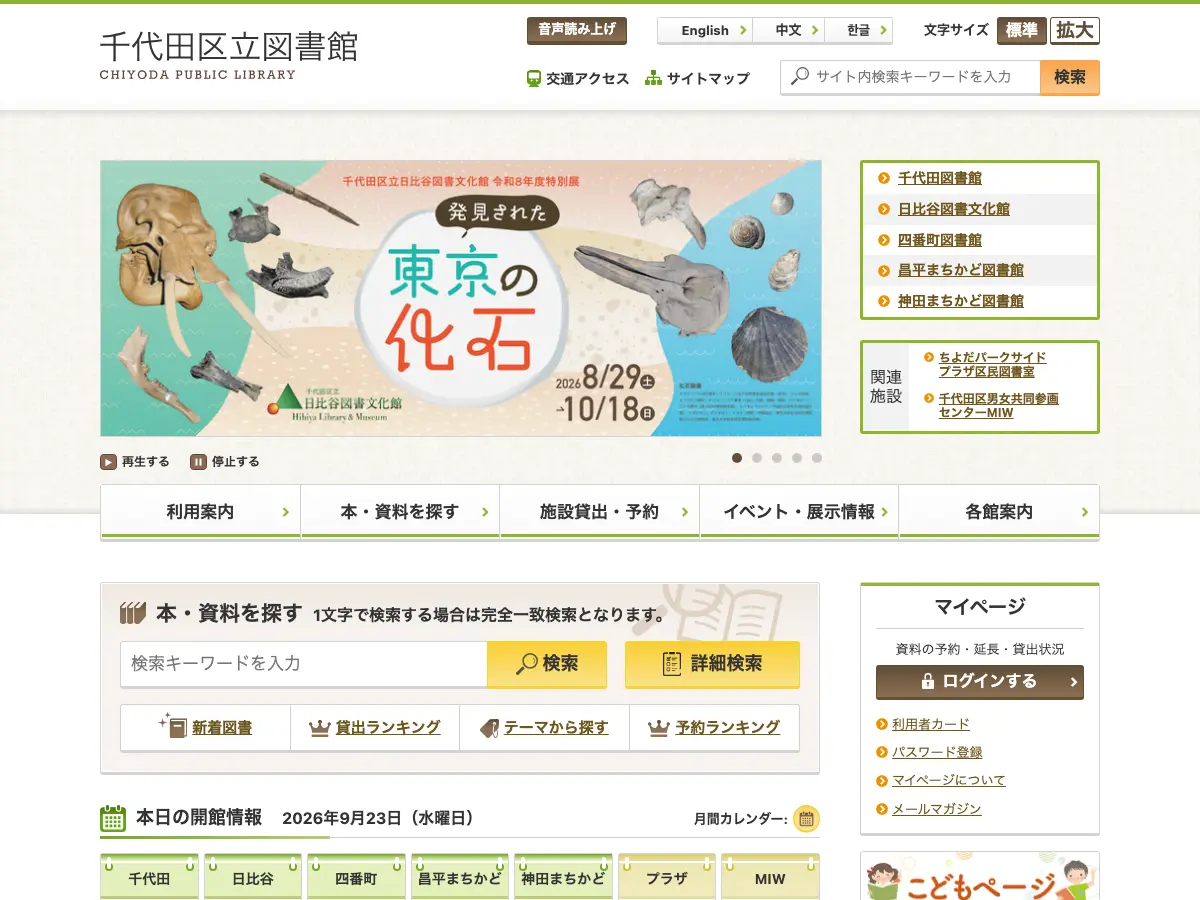This screenshot has height=900, width=1200.
Task: Click the play icon next to 再生する
Action: (x=108, y=462)
